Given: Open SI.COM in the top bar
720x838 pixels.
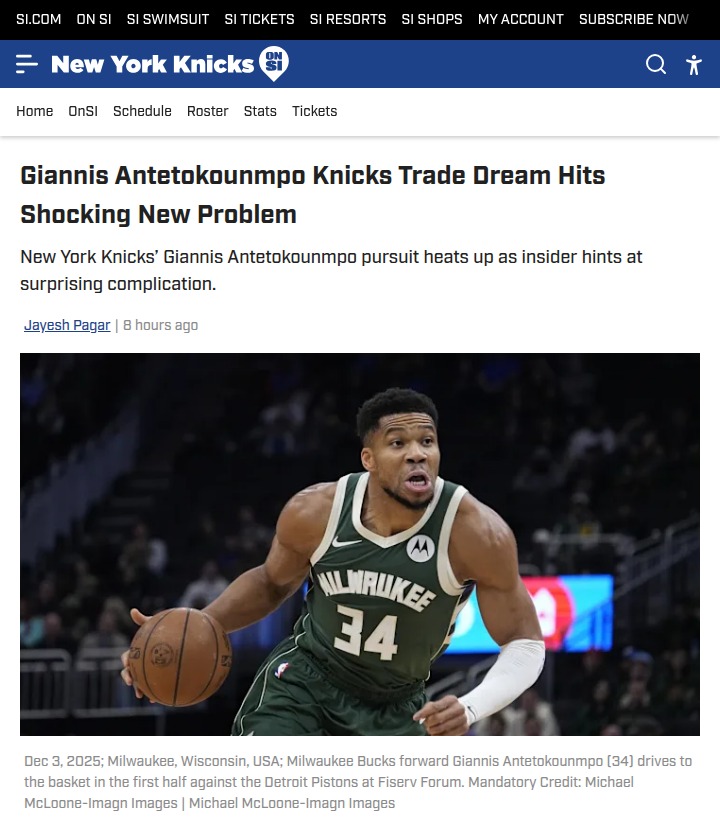Looking at the screenshot, I should 38,19.
